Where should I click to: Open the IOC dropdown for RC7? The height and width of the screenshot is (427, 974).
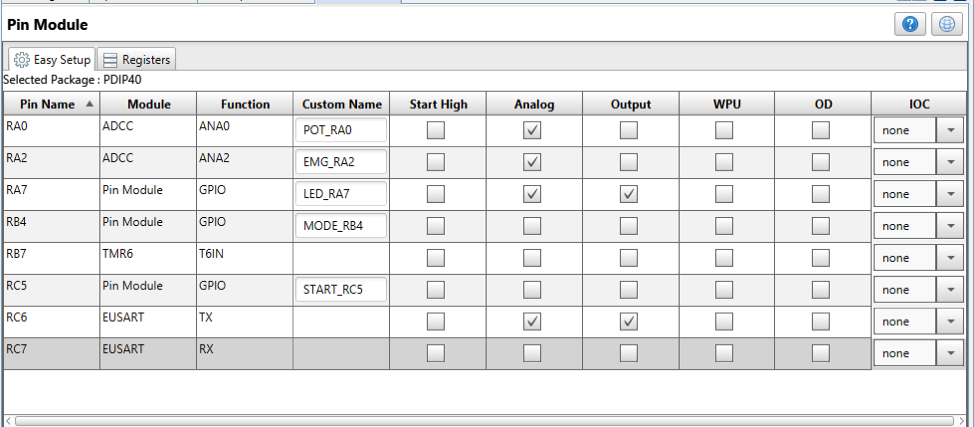pyautogui.click(x=949, y=353)
